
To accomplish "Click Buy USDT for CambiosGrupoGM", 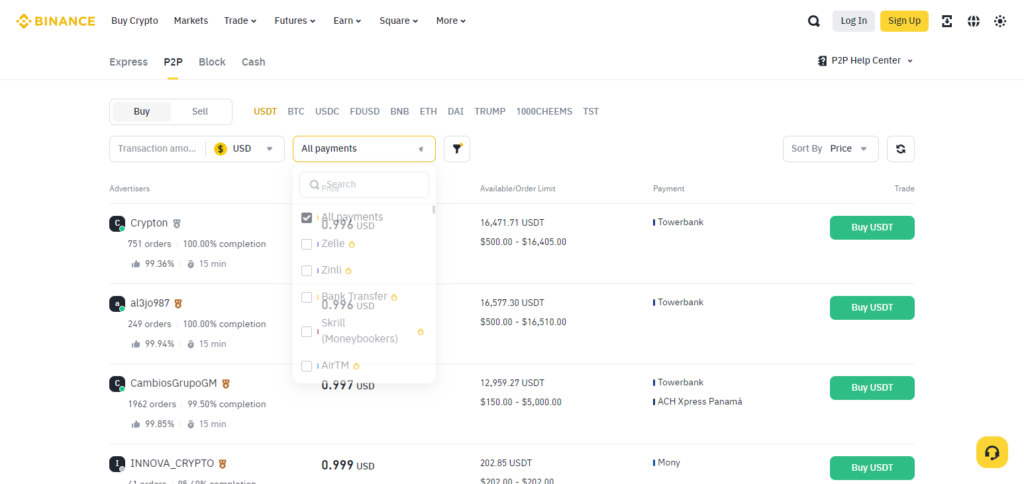I will click(x=872, y=388).
